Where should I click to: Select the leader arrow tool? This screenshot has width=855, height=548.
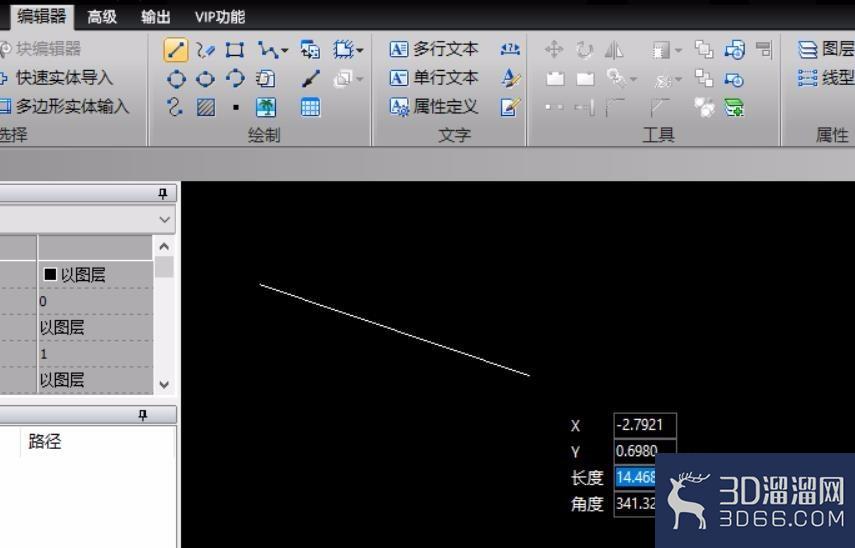[310, 79]
